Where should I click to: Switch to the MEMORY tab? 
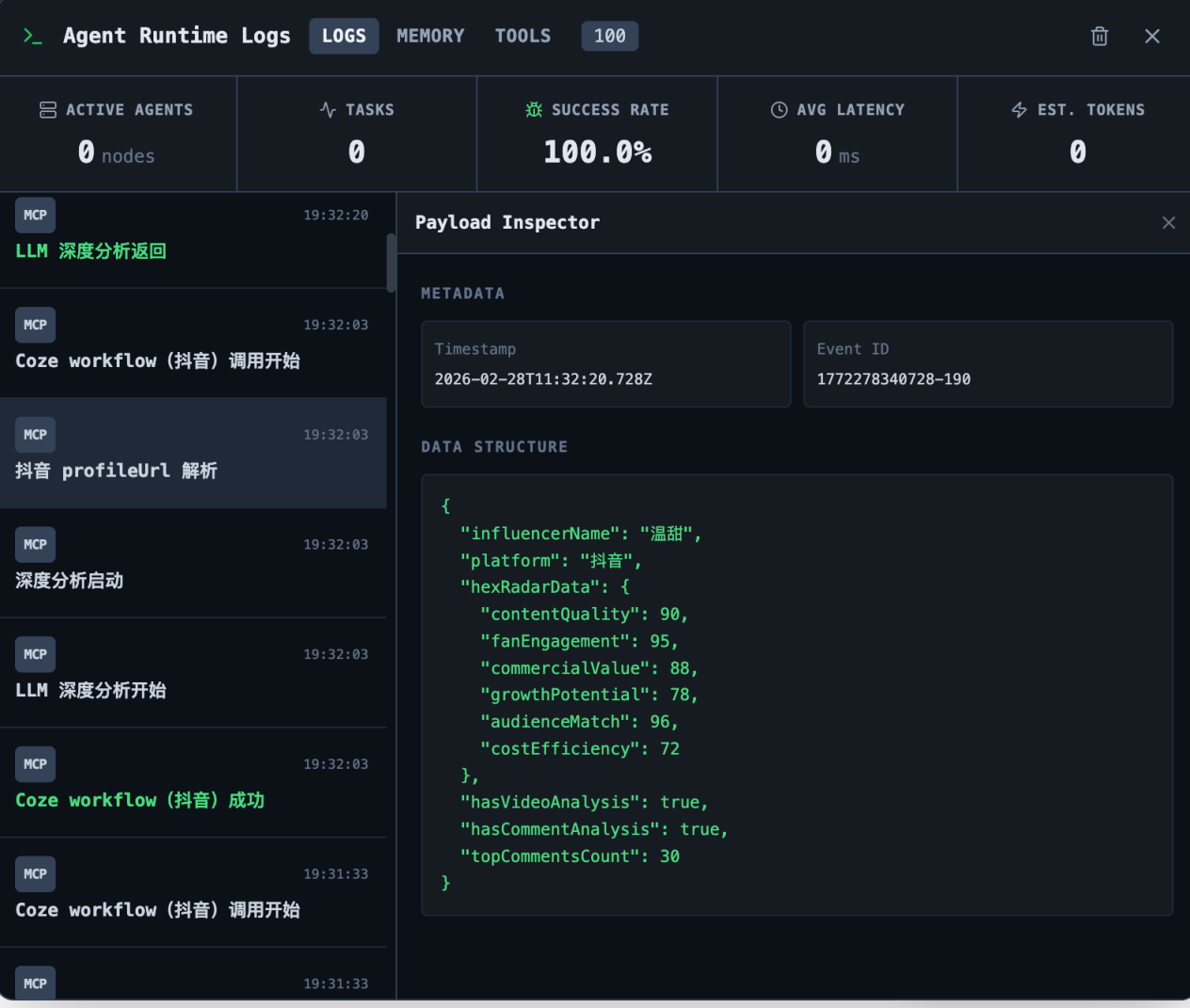pyautogui.click(x=430, y=36)
